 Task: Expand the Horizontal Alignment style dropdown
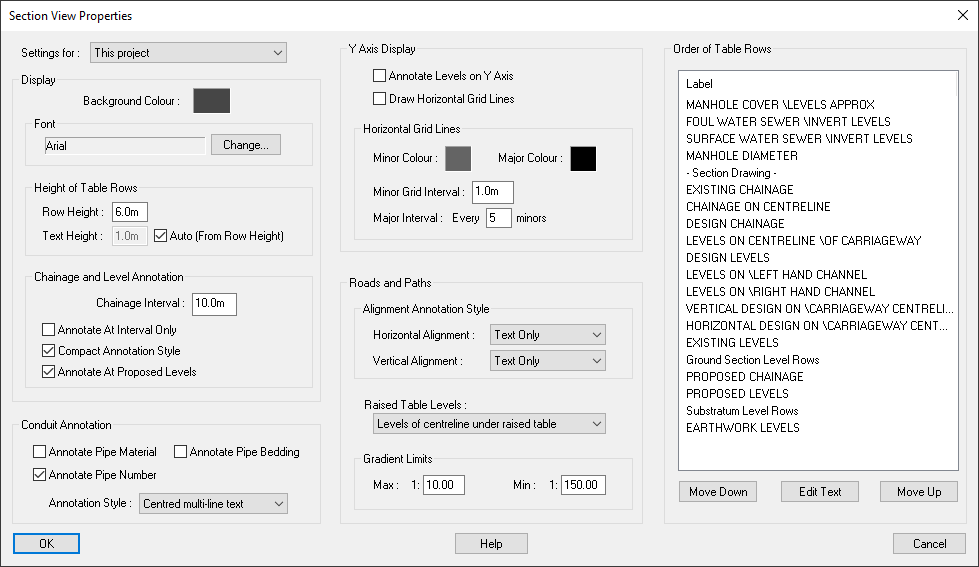tap(548, 335)
